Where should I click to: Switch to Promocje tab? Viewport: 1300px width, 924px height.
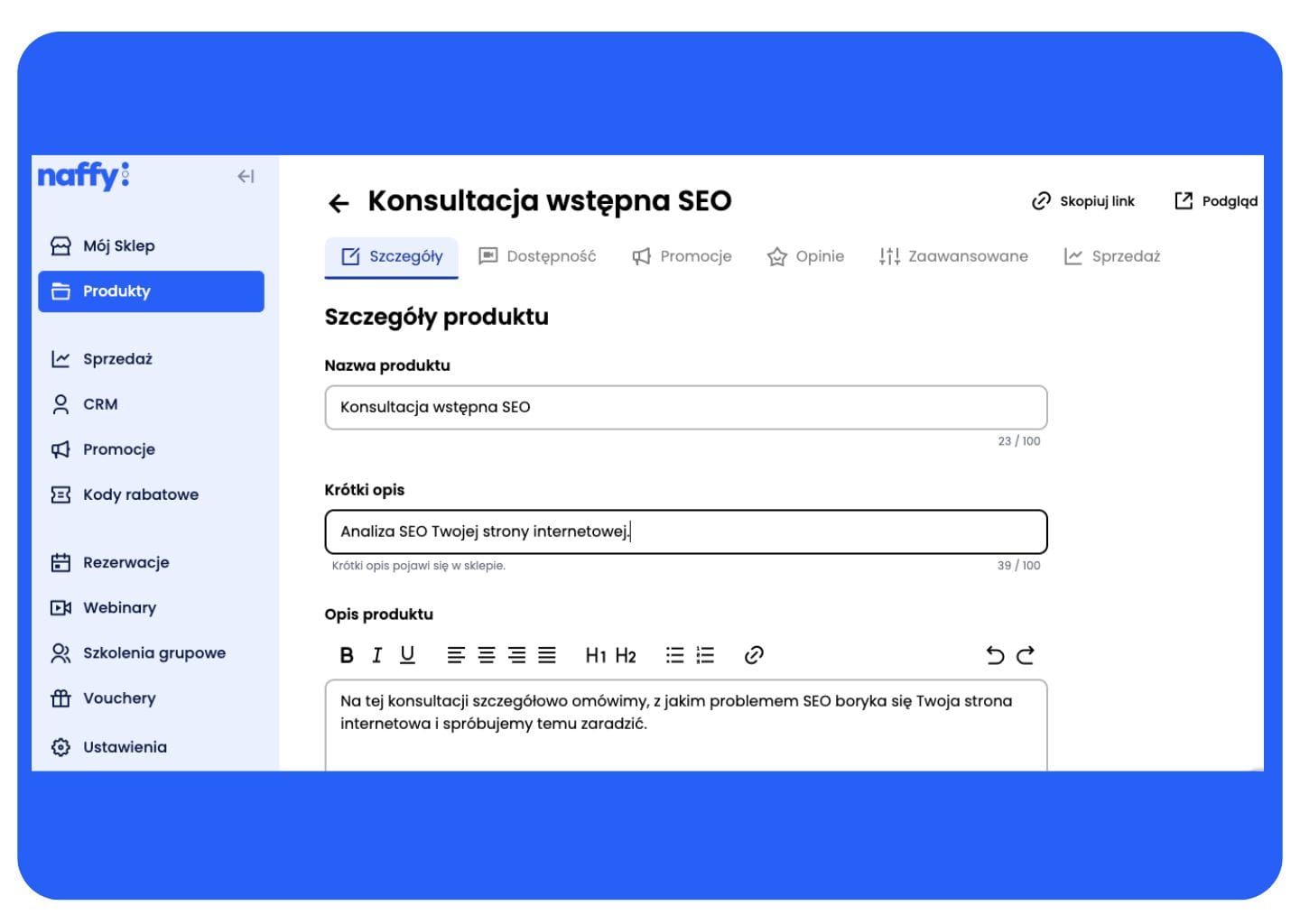coord(682,256)
